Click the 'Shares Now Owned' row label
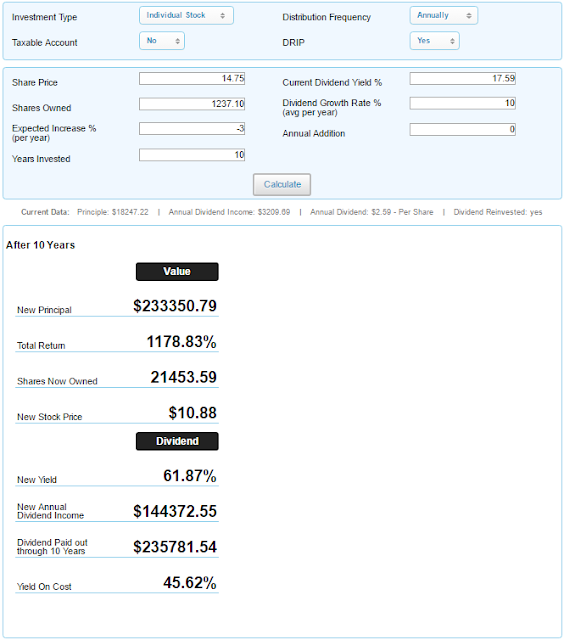564x640 pixels. 57,381
